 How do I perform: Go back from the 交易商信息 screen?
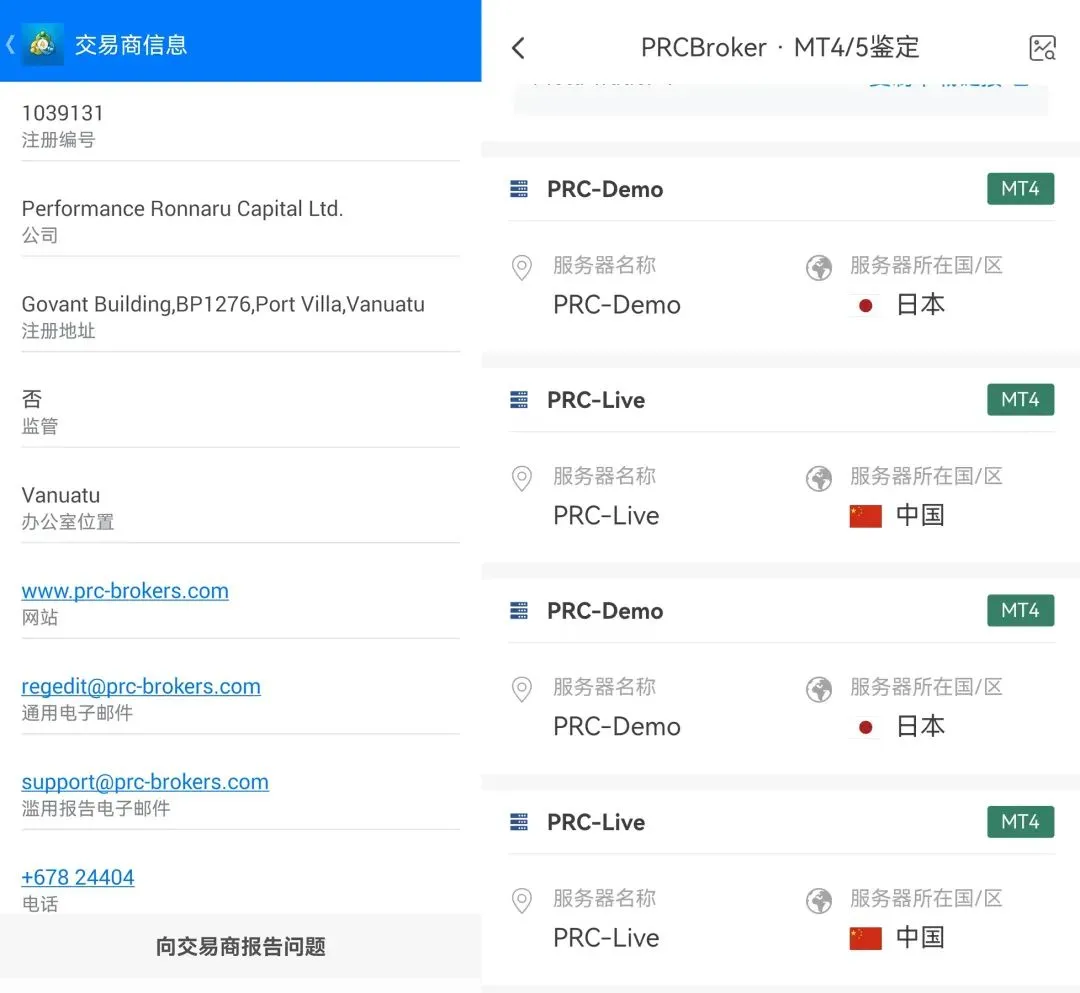pyautogui.click(x=10, y=45)
